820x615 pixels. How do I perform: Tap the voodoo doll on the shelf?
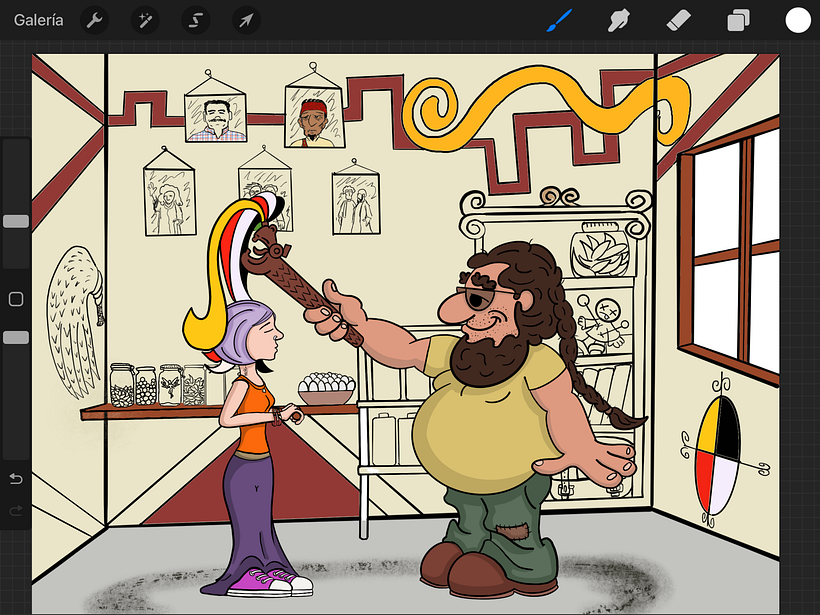click(x=602, y=322)
